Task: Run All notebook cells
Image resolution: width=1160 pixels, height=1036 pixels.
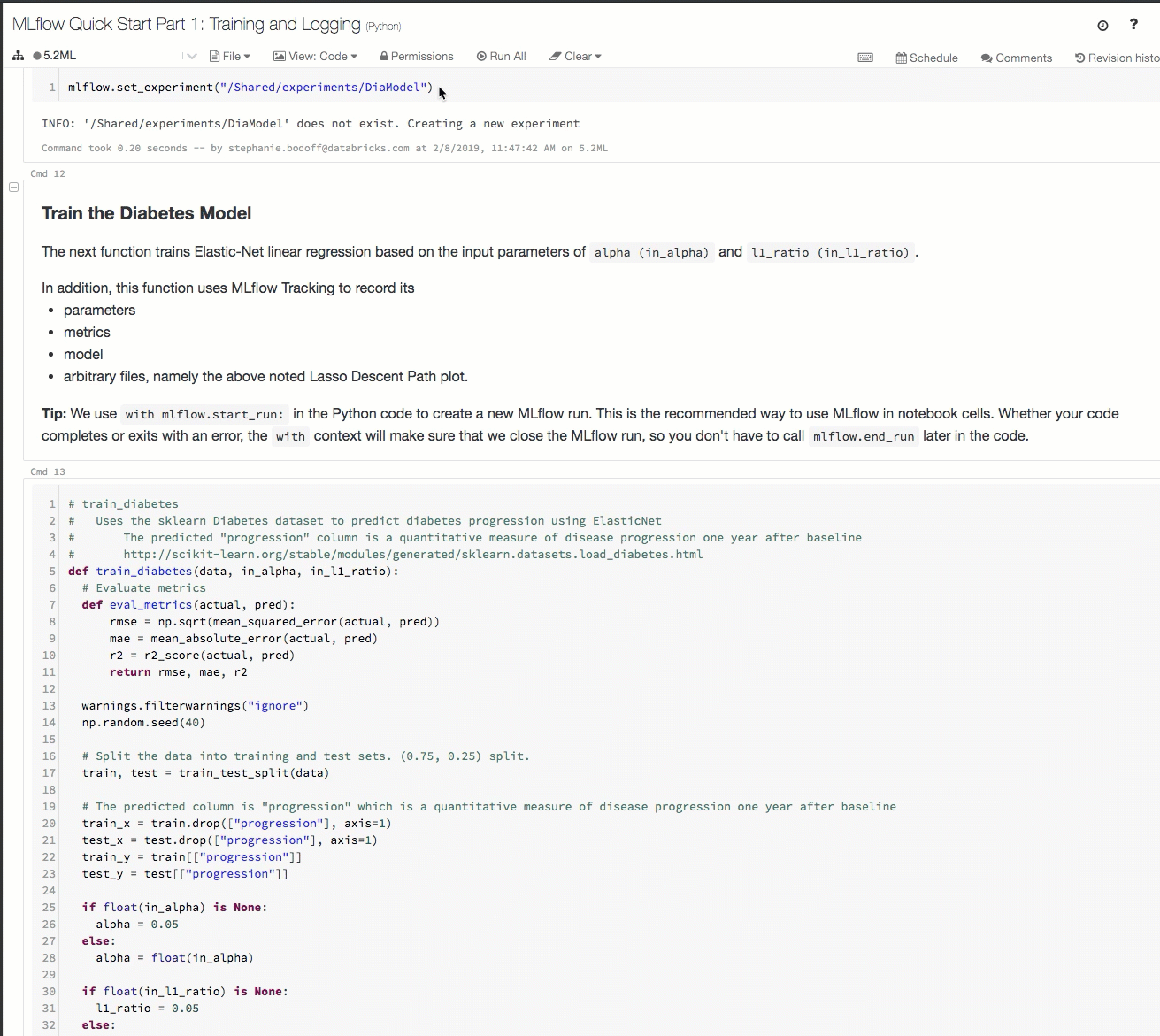Action: point(502,57)
